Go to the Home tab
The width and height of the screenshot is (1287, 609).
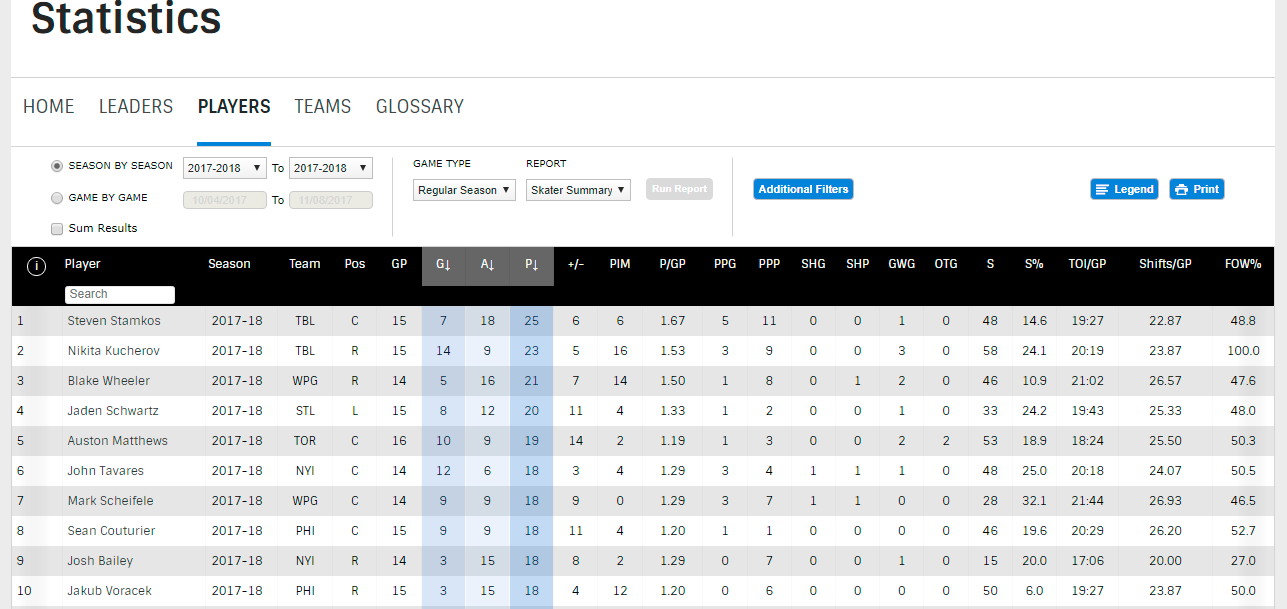pos(49,107)
